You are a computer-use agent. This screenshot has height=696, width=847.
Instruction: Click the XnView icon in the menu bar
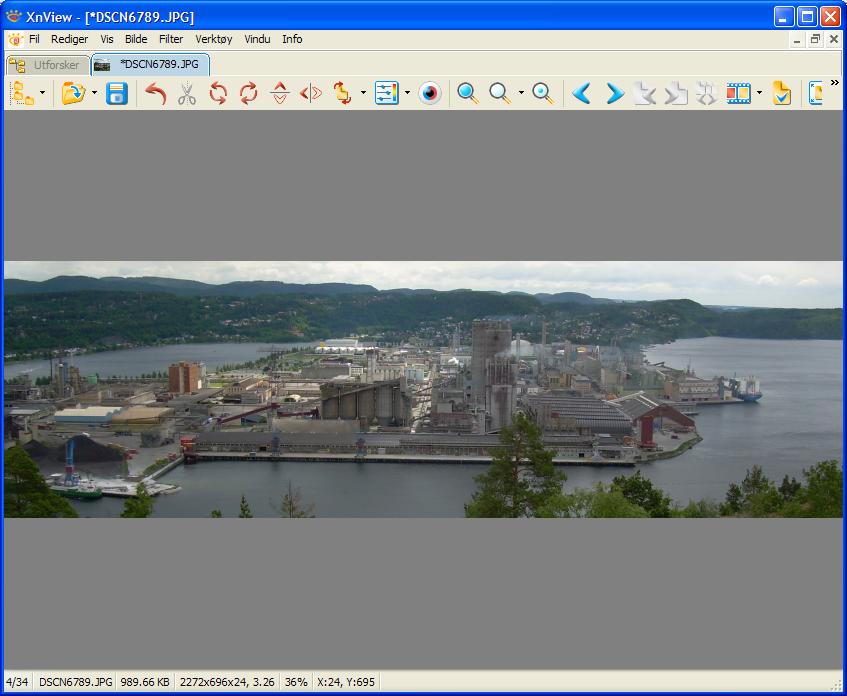15,39
